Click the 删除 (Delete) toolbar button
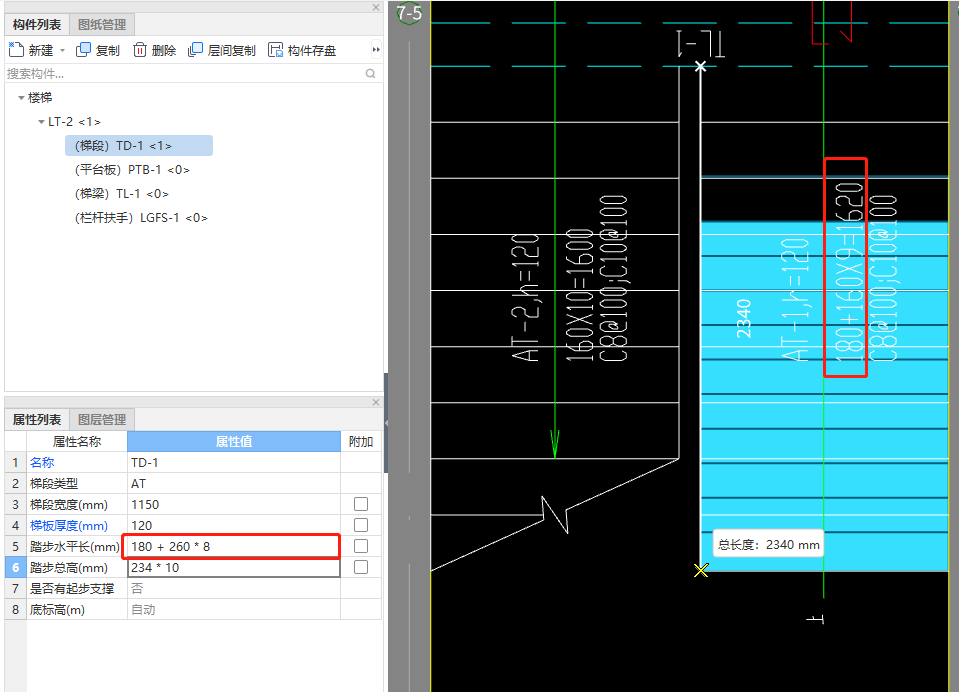 tap(155, 50)
